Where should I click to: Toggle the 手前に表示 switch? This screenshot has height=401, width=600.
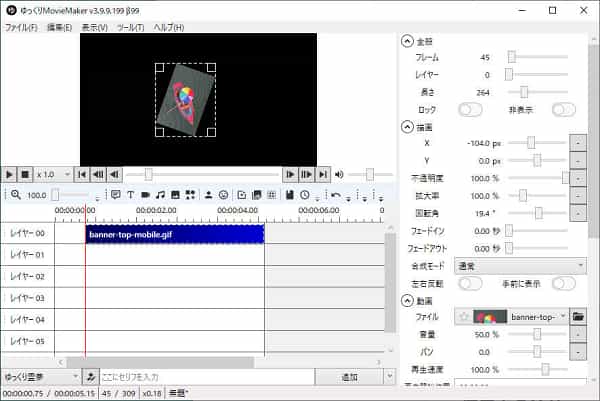(564, 284)
